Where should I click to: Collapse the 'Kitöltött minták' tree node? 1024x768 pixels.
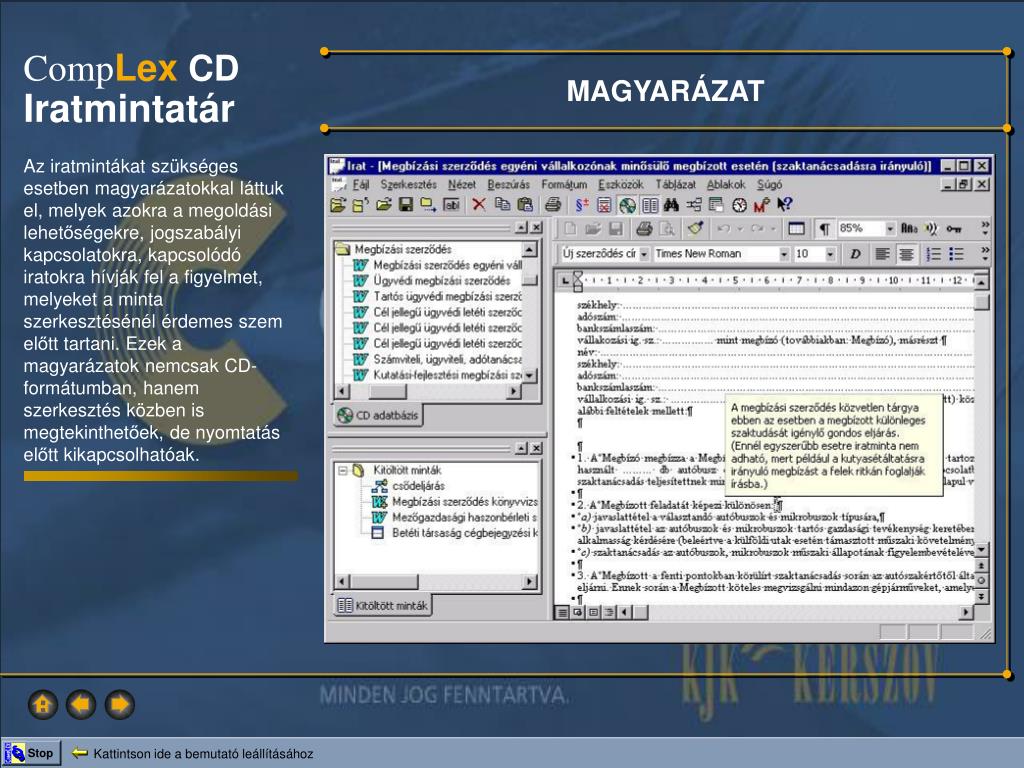click(x=342, y=470)
